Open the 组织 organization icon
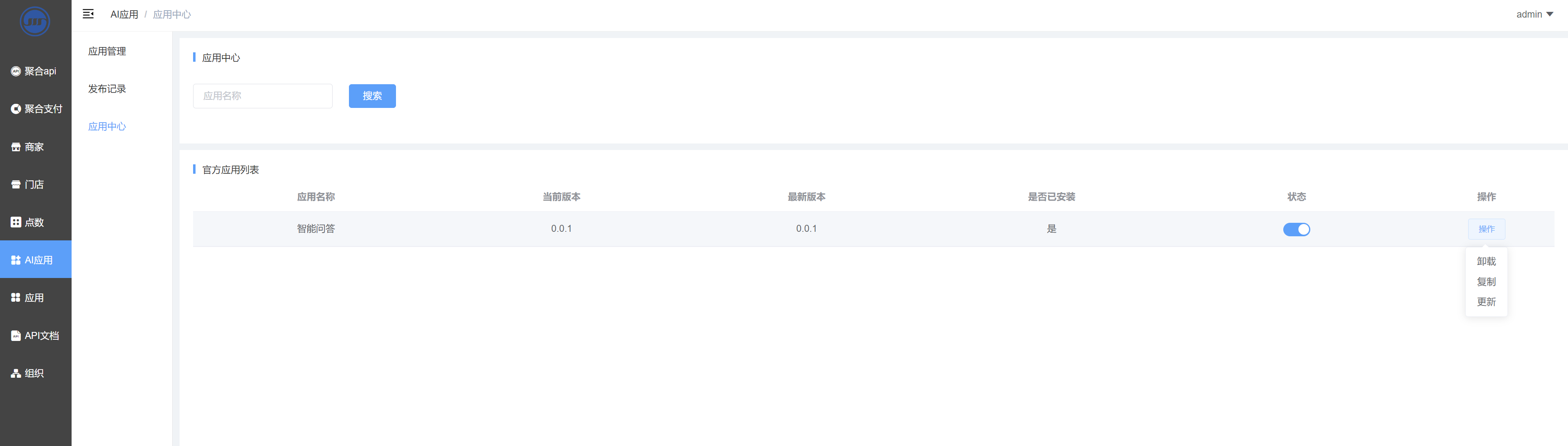Viewport: 1568px width, 446px height. [x=16, y=373]
